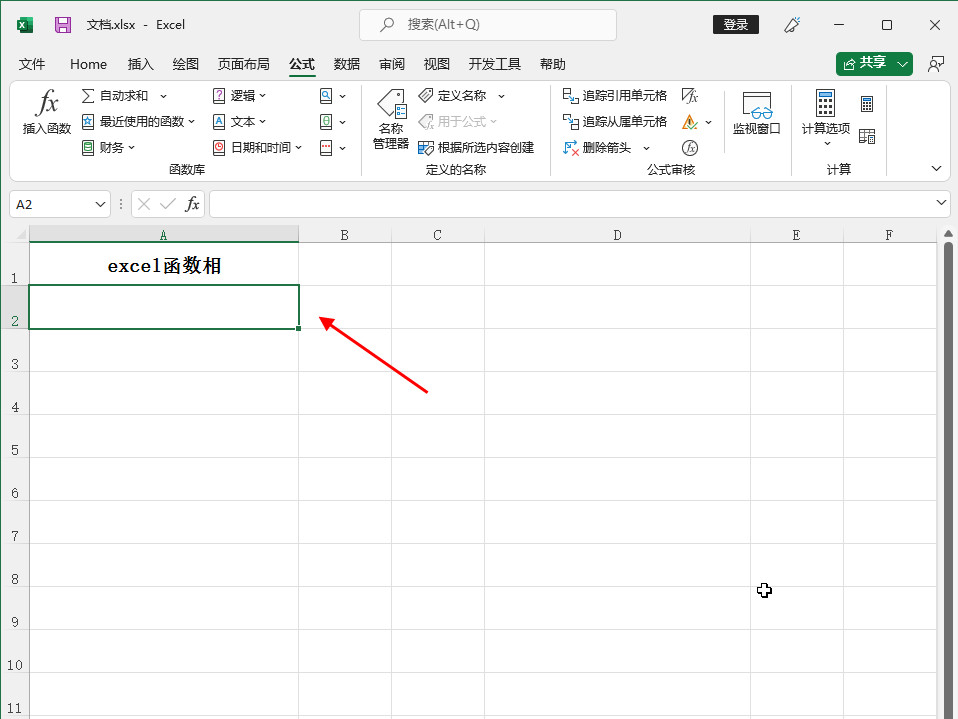The height and width of the screenshot is (719, 958).
Task: Open the Financial (财务) functions menu
Action: point(109,147)
